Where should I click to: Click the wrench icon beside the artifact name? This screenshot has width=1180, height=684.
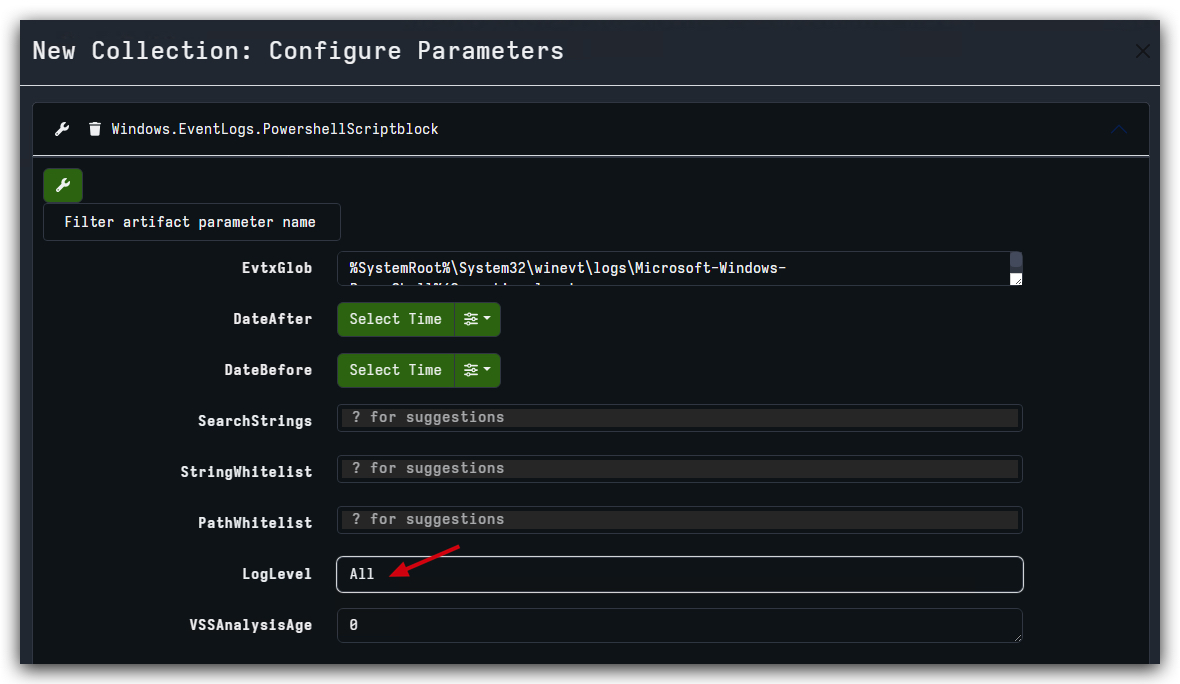click(62, 129)
